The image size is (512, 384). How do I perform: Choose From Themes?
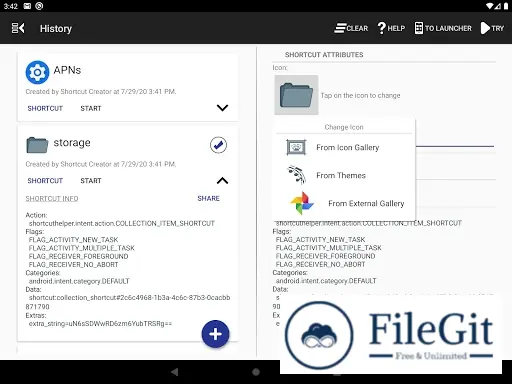(x=344, y=175)
